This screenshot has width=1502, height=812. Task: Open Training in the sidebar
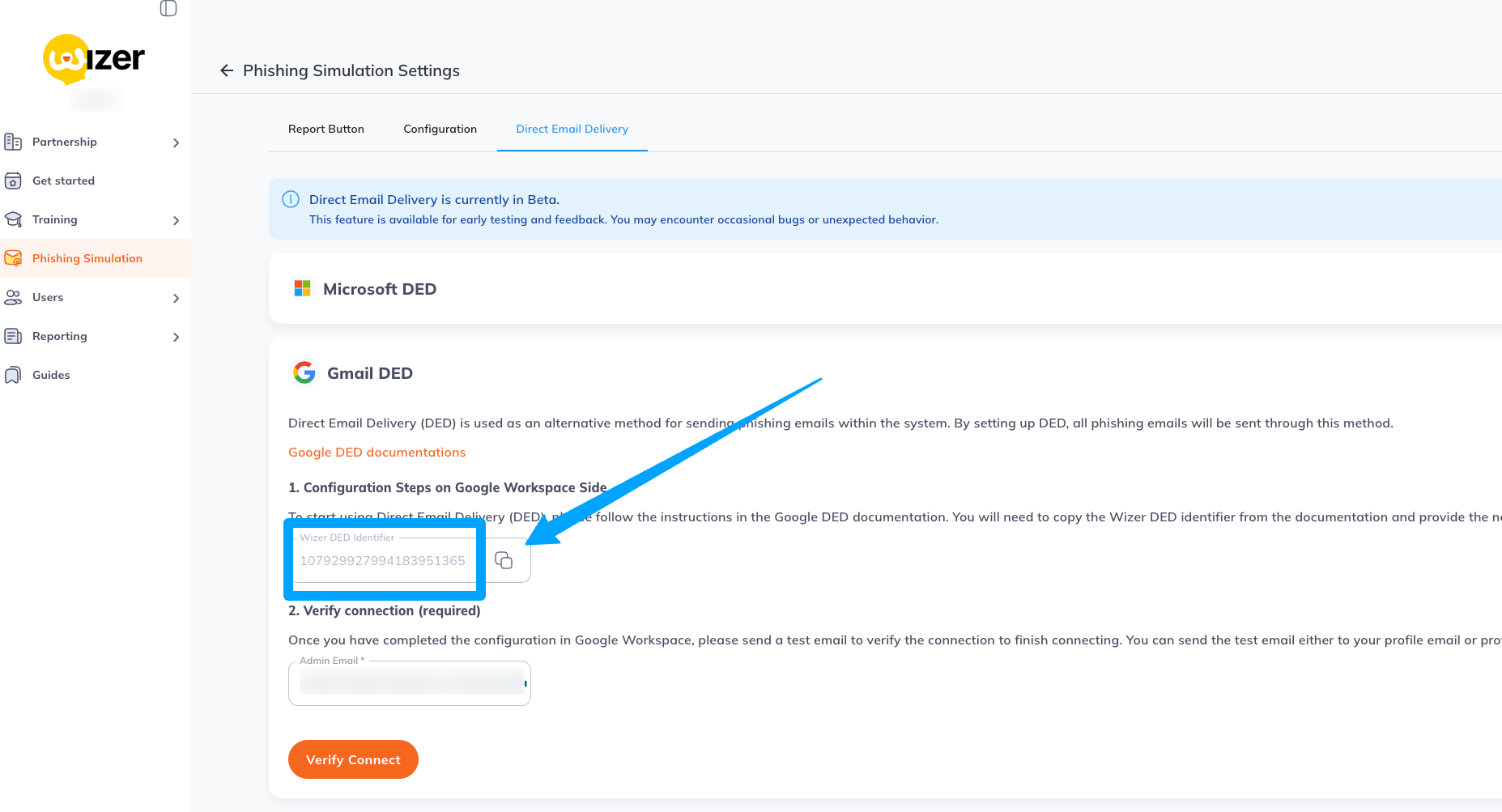coord(96,219)
